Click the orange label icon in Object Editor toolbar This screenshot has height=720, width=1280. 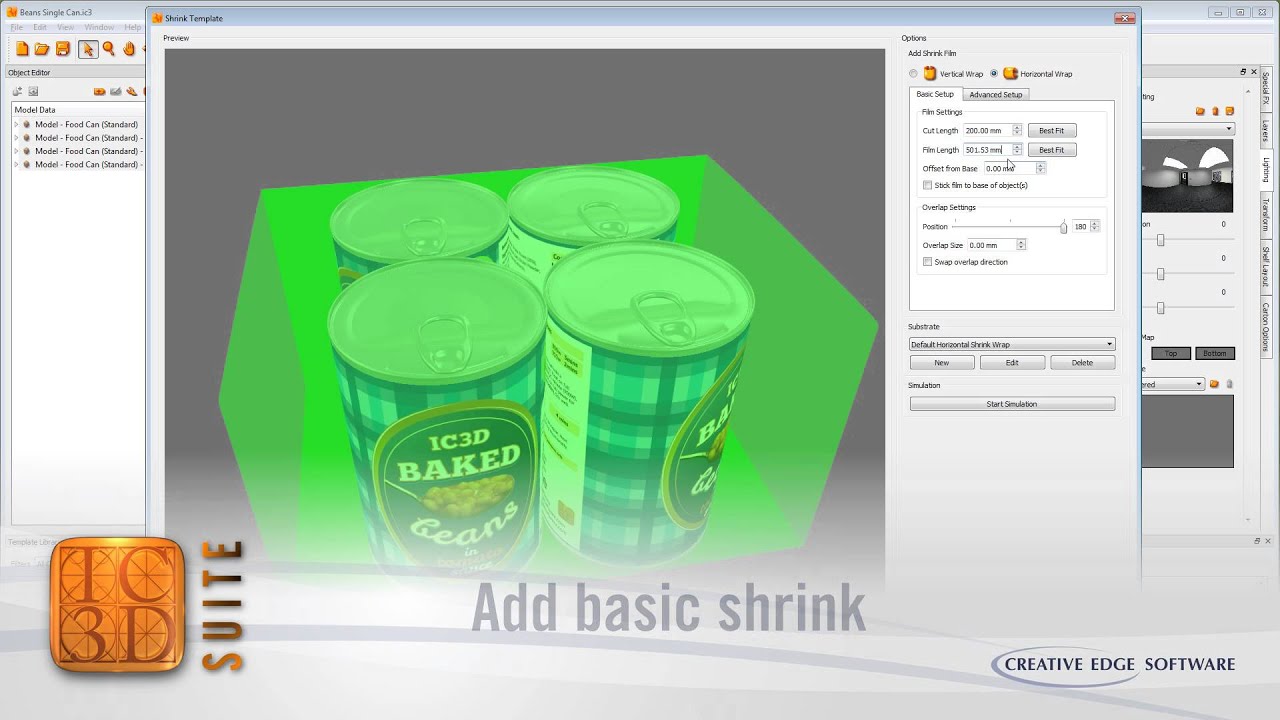100,91
